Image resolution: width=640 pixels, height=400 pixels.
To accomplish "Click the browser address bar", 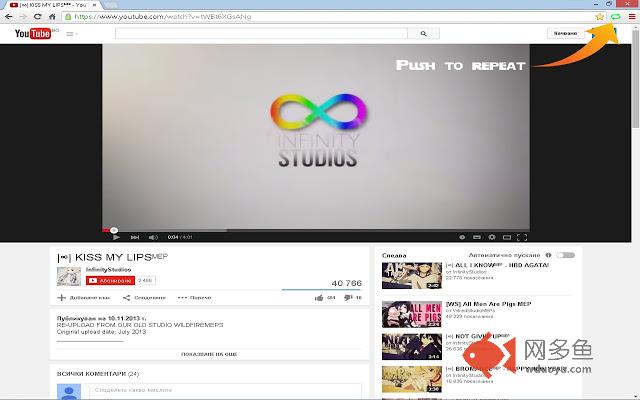I will (x=329, y=17).
